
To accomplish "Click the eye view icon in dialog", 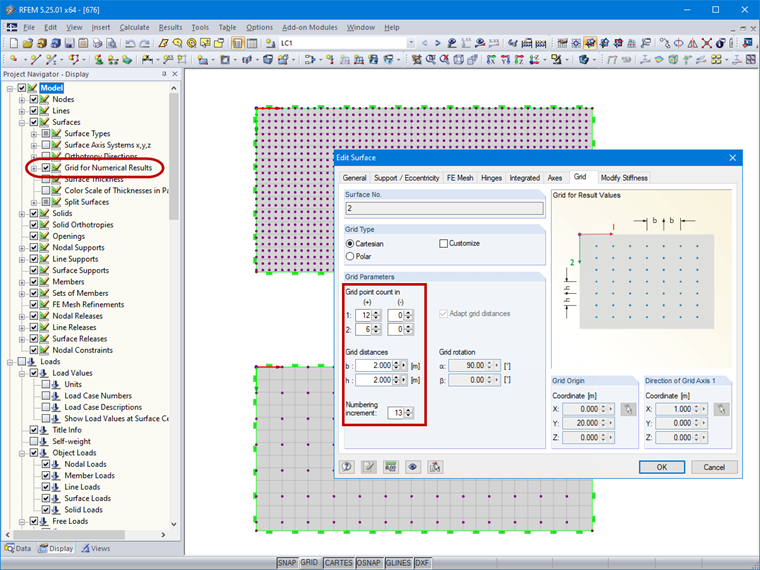I will pyautogui.click(x=412, y=467).
